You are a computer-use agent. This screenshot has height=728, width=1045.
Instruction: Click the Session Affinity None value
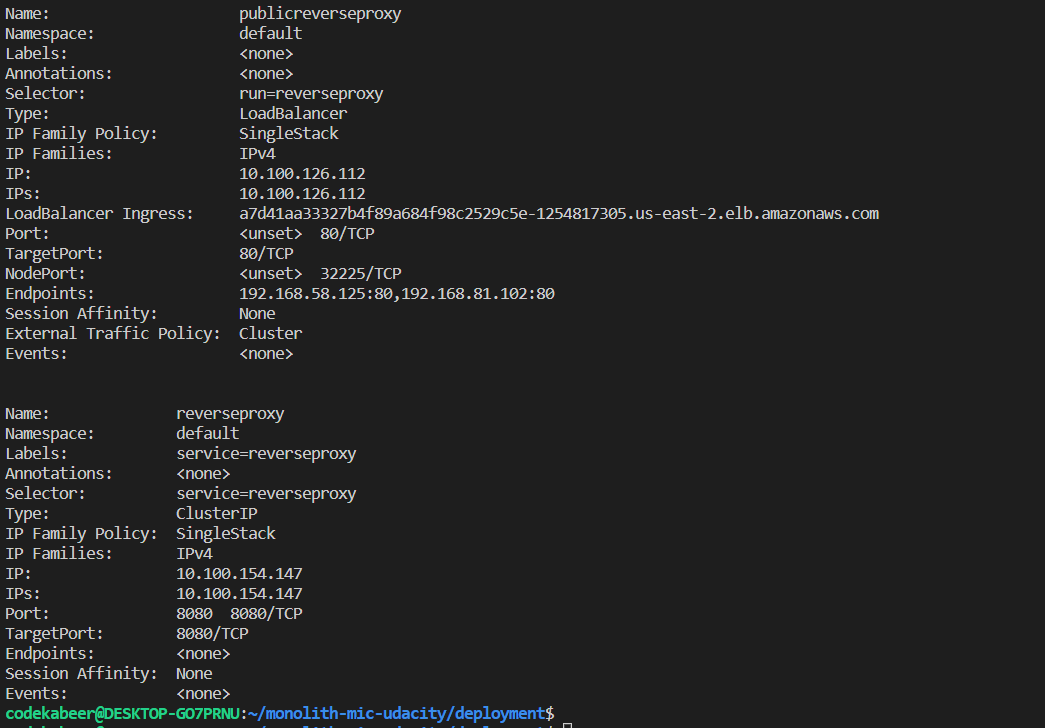click(x=256, y=313)
